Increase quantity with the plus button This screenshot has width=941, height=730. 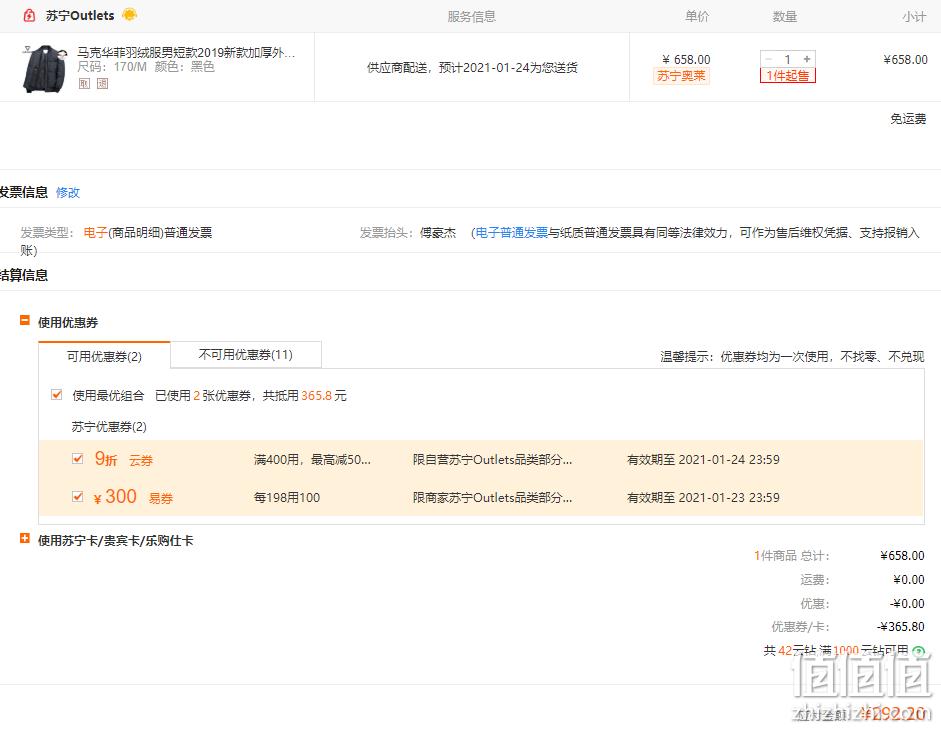pos(807,59)
